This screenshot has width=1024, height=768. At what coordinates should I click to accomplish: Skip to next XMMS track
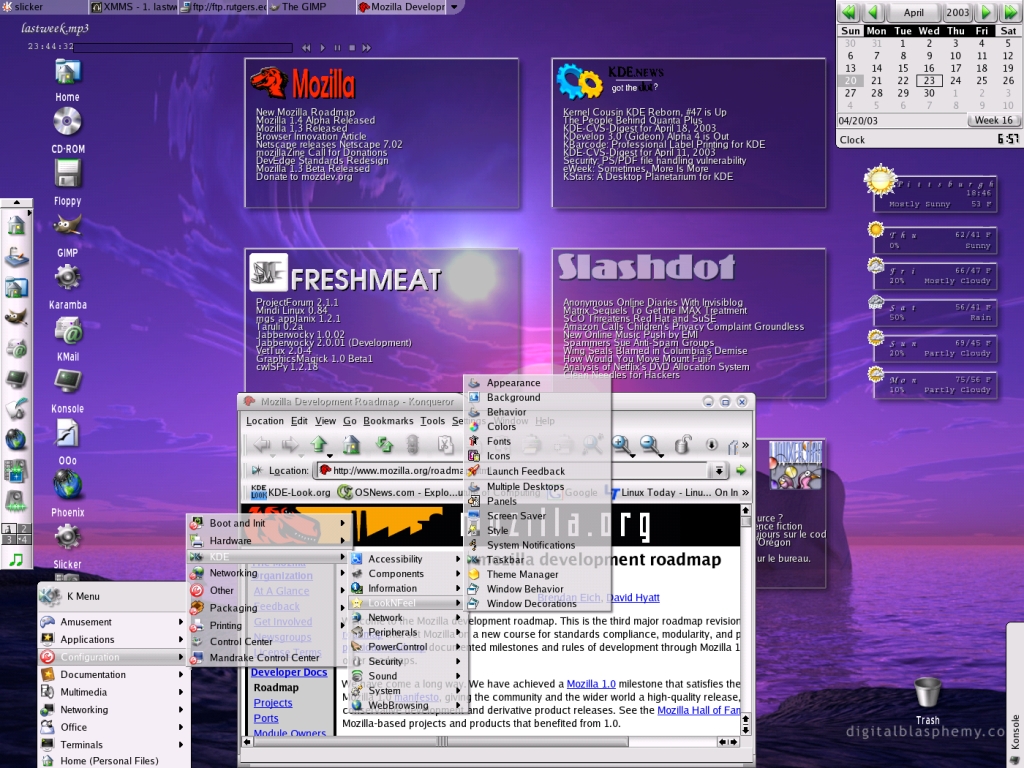[x=366, y=48]
